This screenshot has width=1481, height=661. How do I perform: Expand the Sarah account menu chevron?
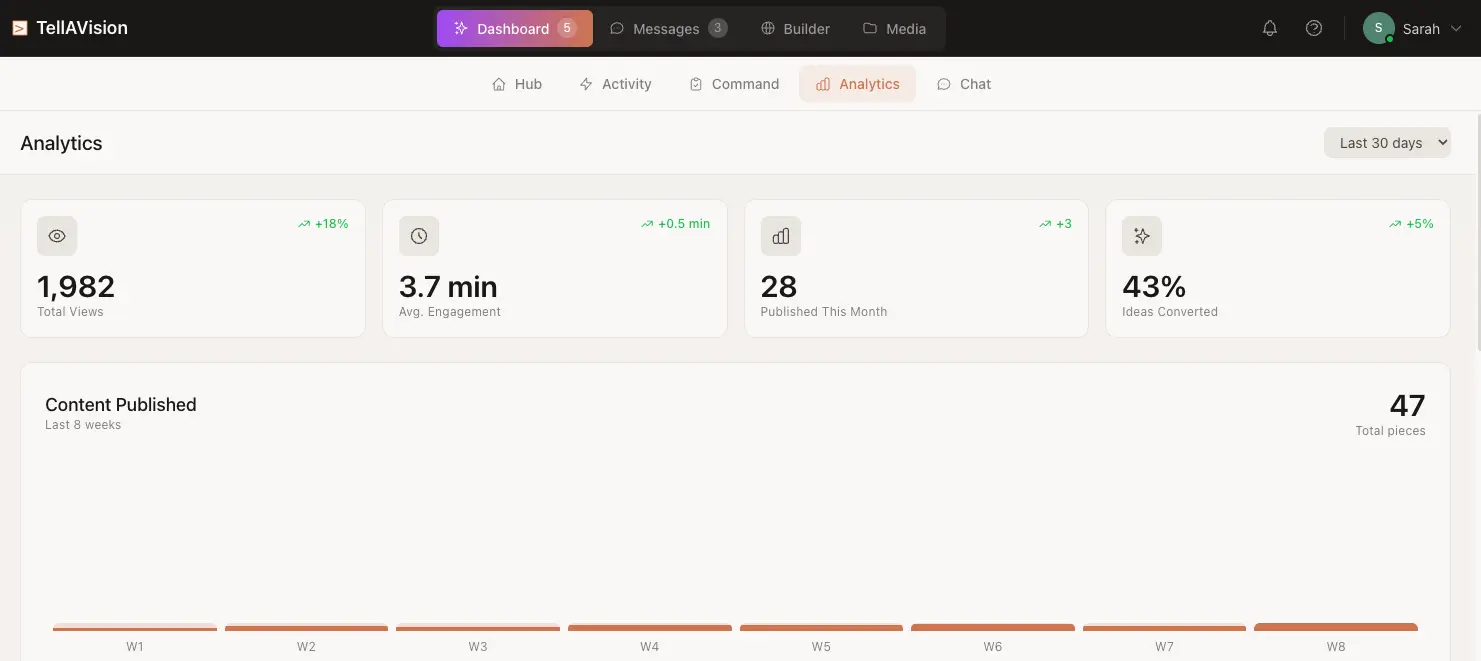click(x=1455, y=29)
